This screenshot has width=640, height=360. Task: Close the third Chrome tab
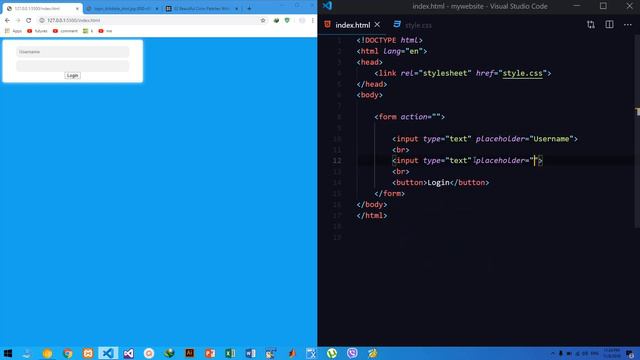[x=236, y=9]
